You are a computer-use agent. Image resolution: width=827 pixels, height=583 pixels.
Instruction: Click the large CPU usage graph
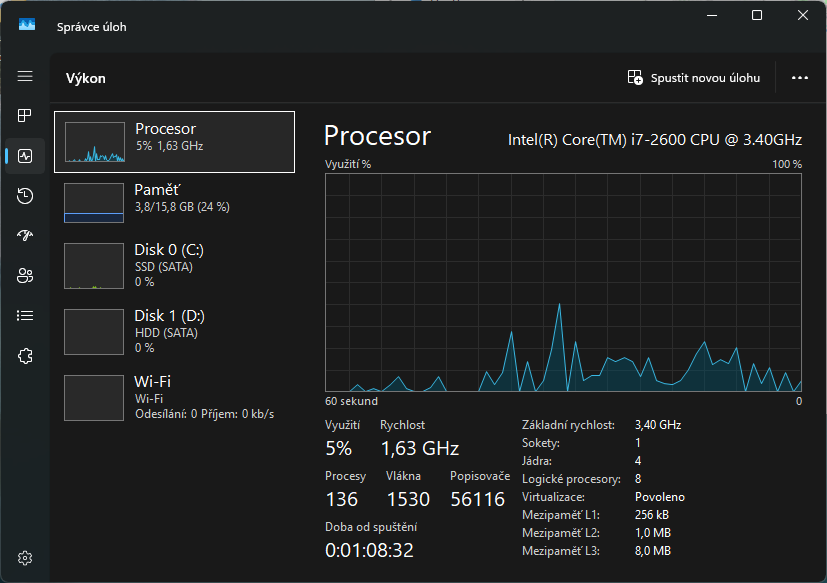point(563,282)
